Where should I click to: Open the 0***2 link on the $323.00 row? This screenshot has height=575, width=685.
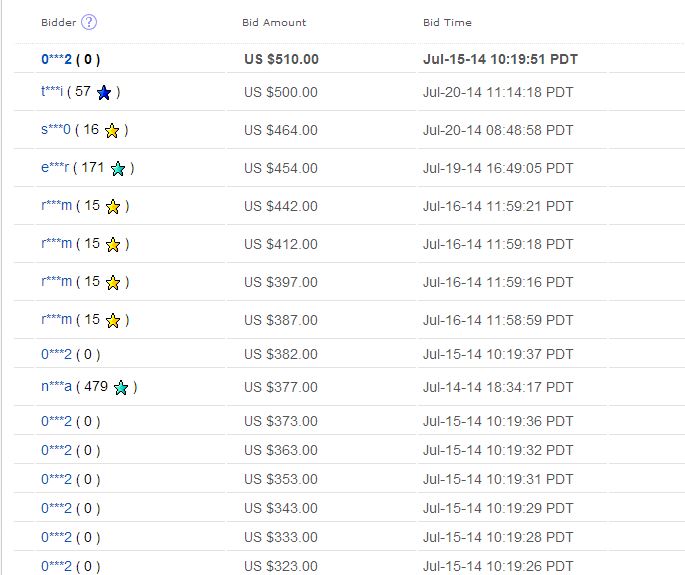[57, 566]
